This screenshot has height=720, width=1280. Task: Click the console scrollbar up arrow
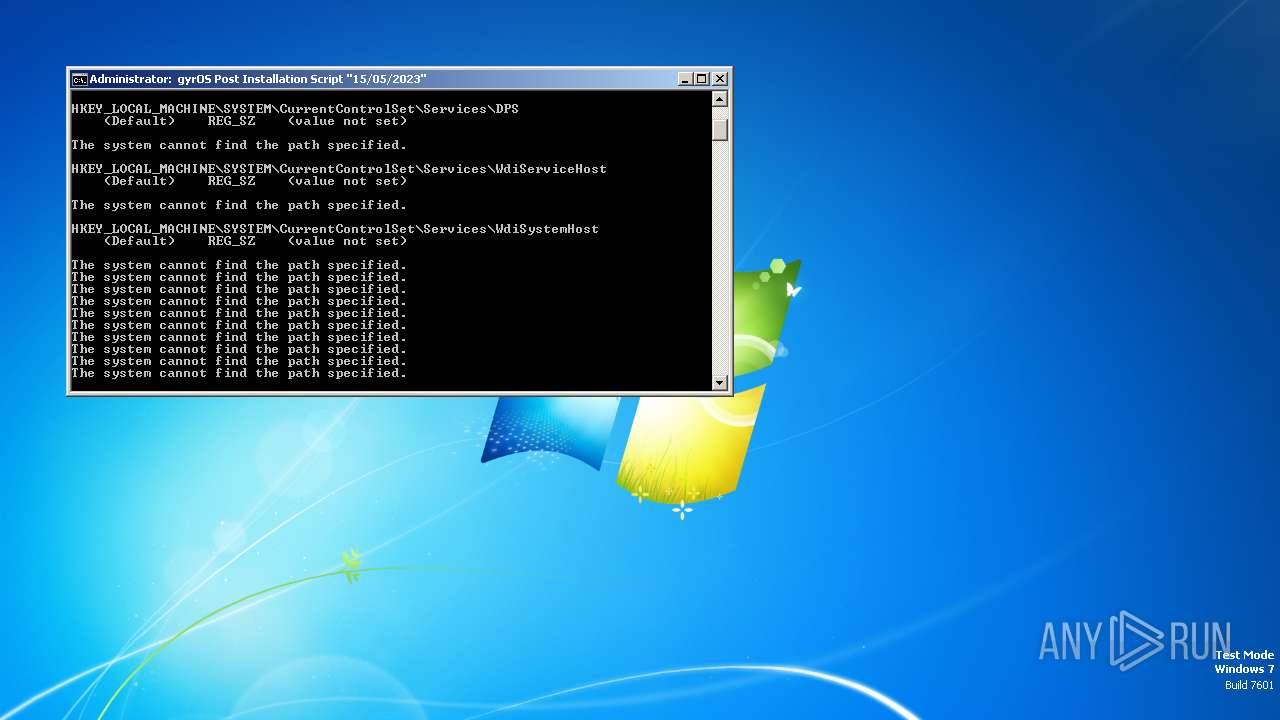click(x=719, y=99)
